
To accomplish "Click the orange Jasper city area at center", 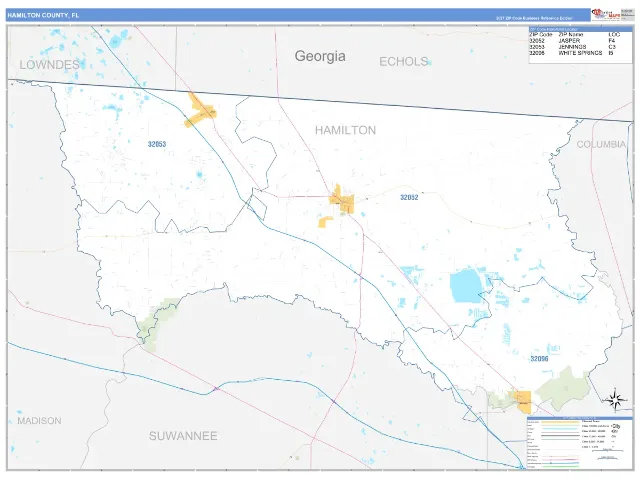I will 342,200.
